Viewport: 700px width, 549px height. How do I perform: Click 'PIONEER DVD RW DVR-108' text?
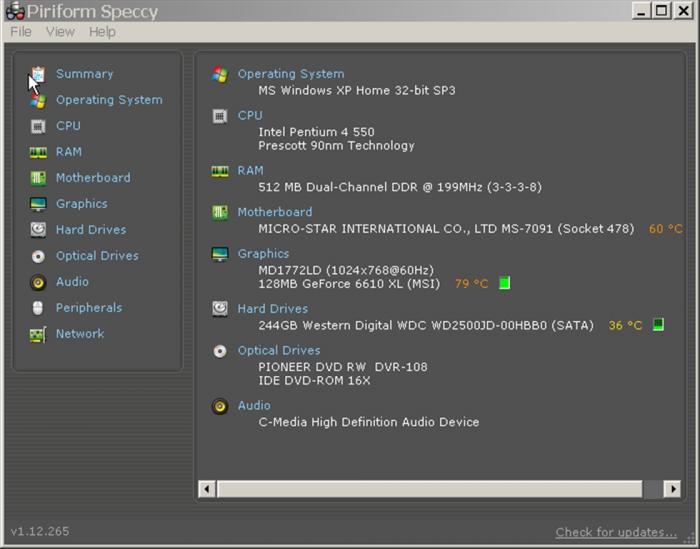point(343,367)
